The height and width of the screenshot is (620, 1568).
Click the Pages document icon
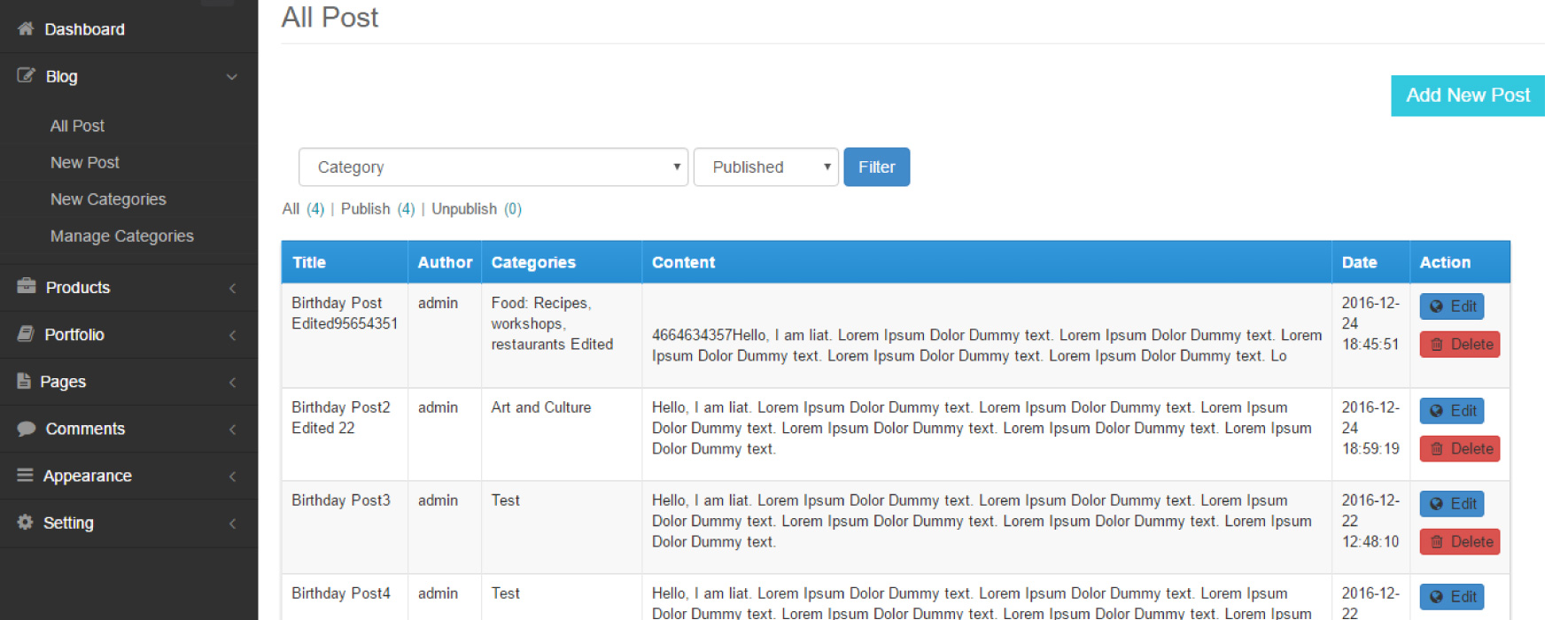click(x=24, y=381)
